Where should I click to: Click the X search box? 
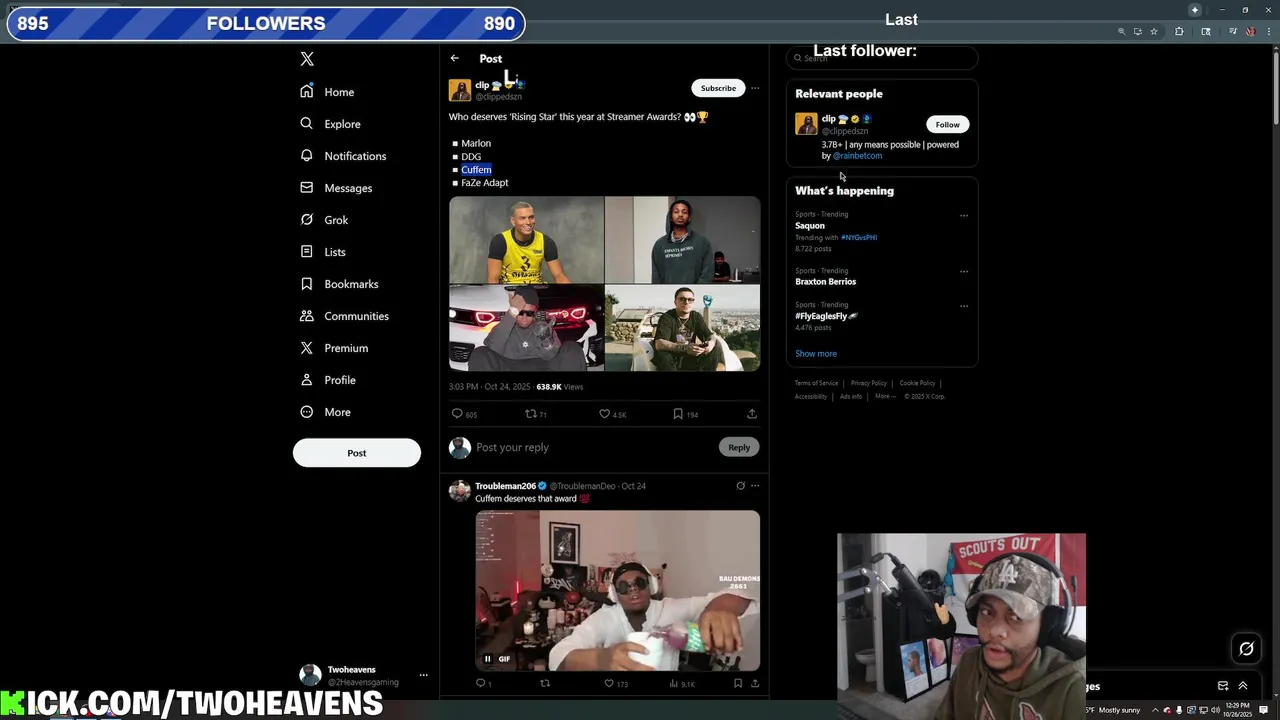pos(882,58)
